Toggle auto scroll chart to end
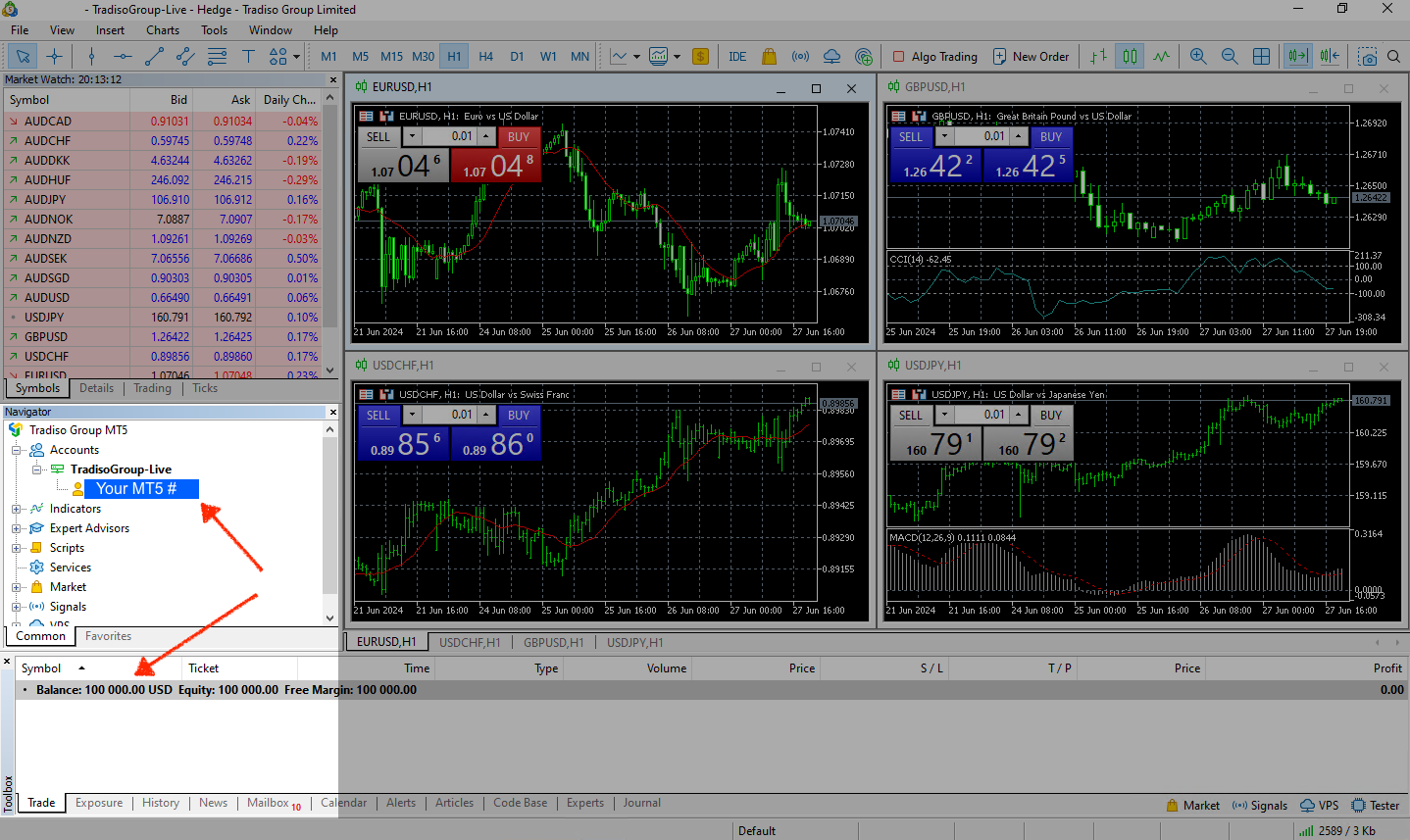The image size is (1410, 840). tap(1297, 56)
